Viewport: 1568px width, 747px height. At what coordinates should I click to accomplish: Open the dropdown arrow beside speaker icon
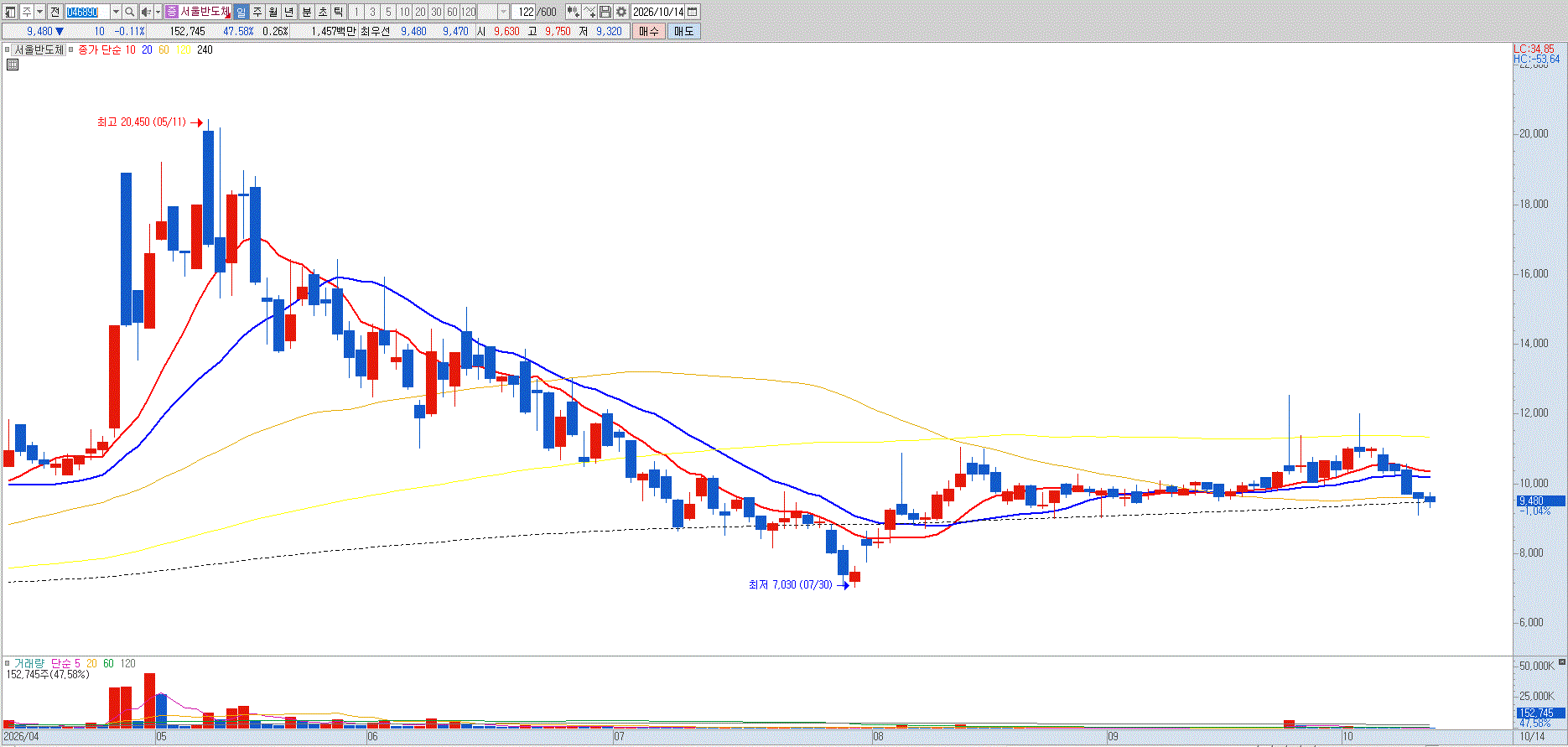pos(158,12)
